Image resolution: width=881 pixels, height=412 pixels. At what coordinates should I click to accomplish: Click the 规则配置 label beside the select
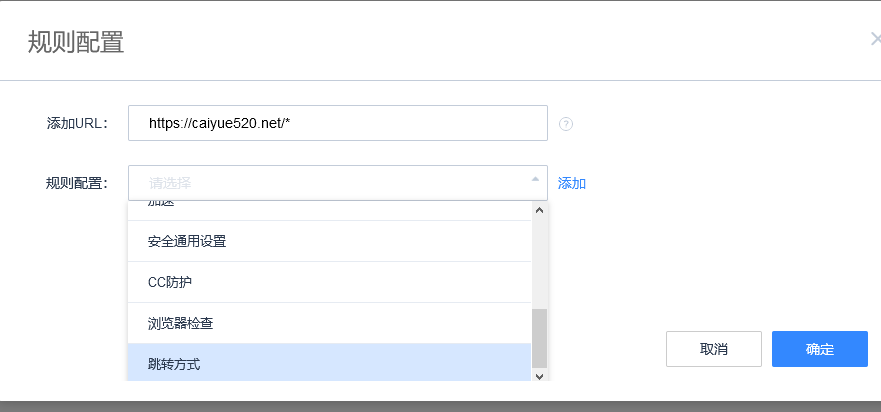(x=77, y=183)
